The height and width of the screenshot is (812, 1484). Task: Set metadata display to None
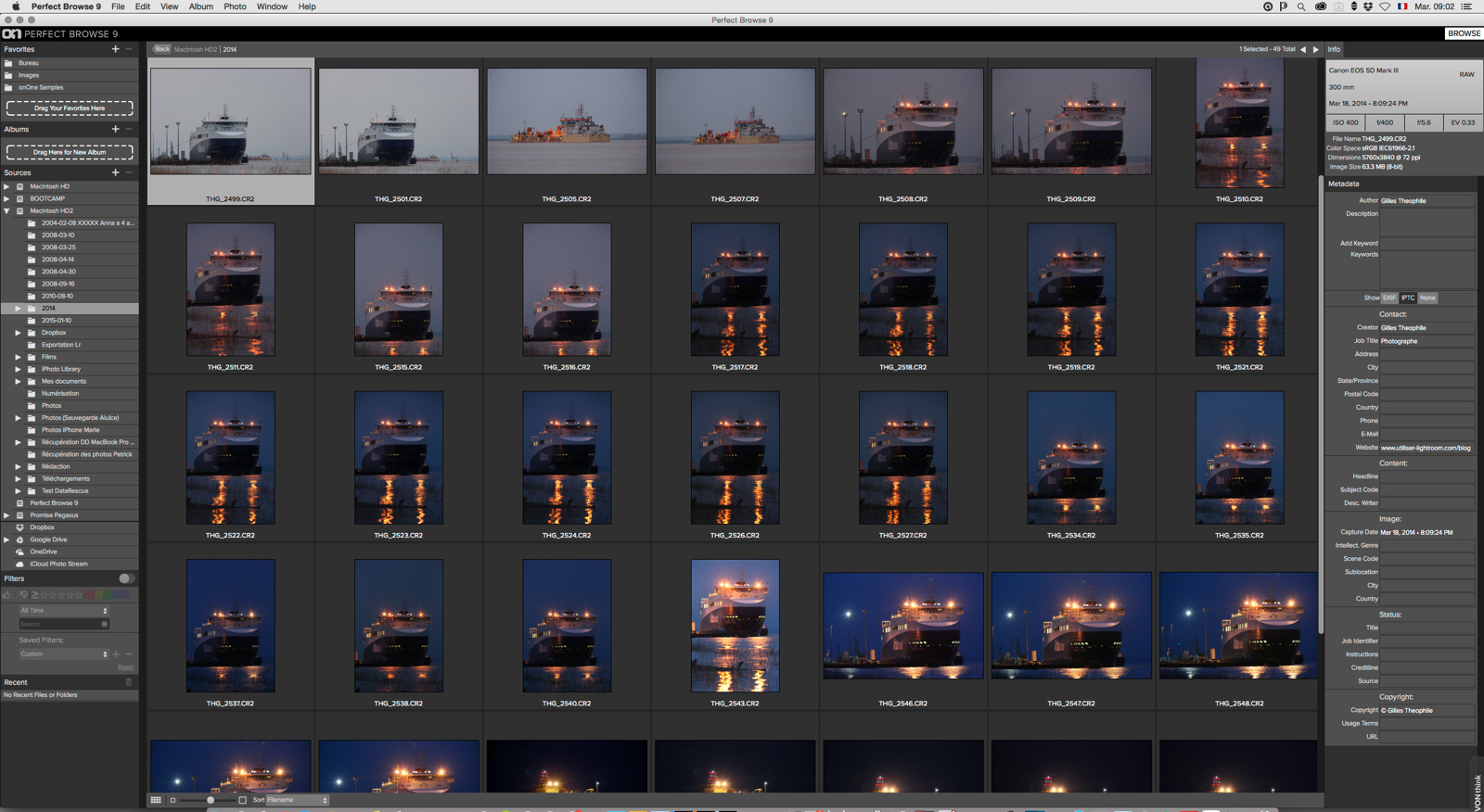[1427, 298]
